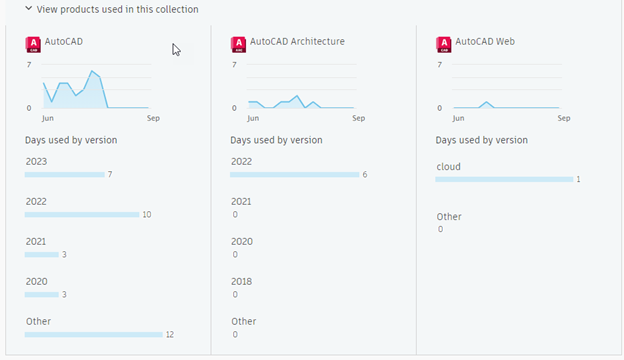Click the AutoCAD product title label
Image resolution: width=624 pixels, height=360 pixels.
[64, 41]
